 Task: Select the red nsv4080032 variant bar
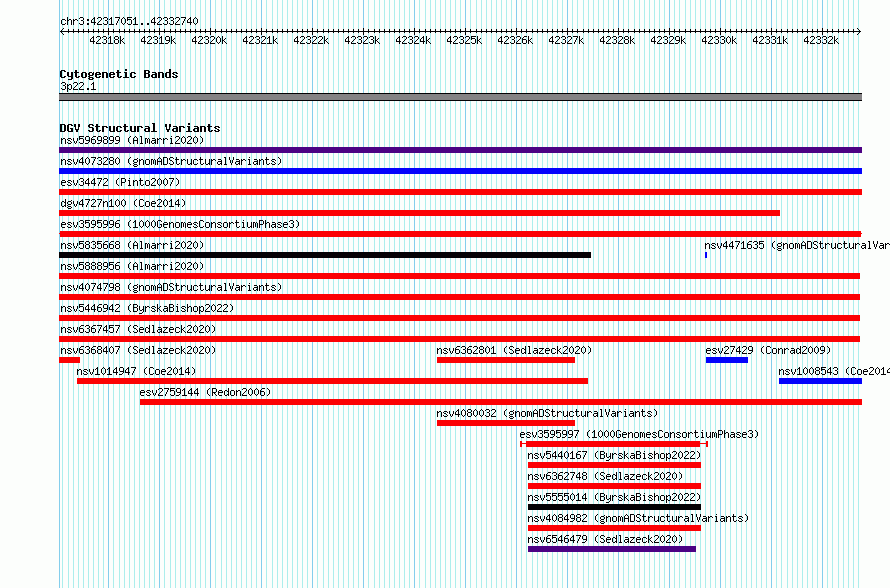506,423
